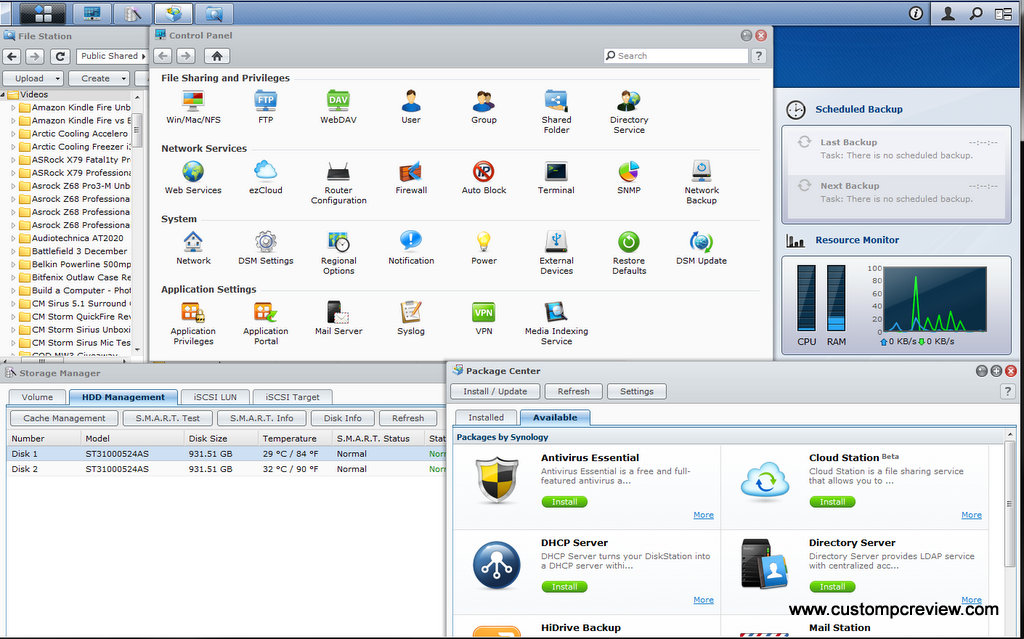The height and width of the screenshot is (639, 1024).
Task: Expand the Belkin Powerline 500mp folder
Action: point(13,265)
